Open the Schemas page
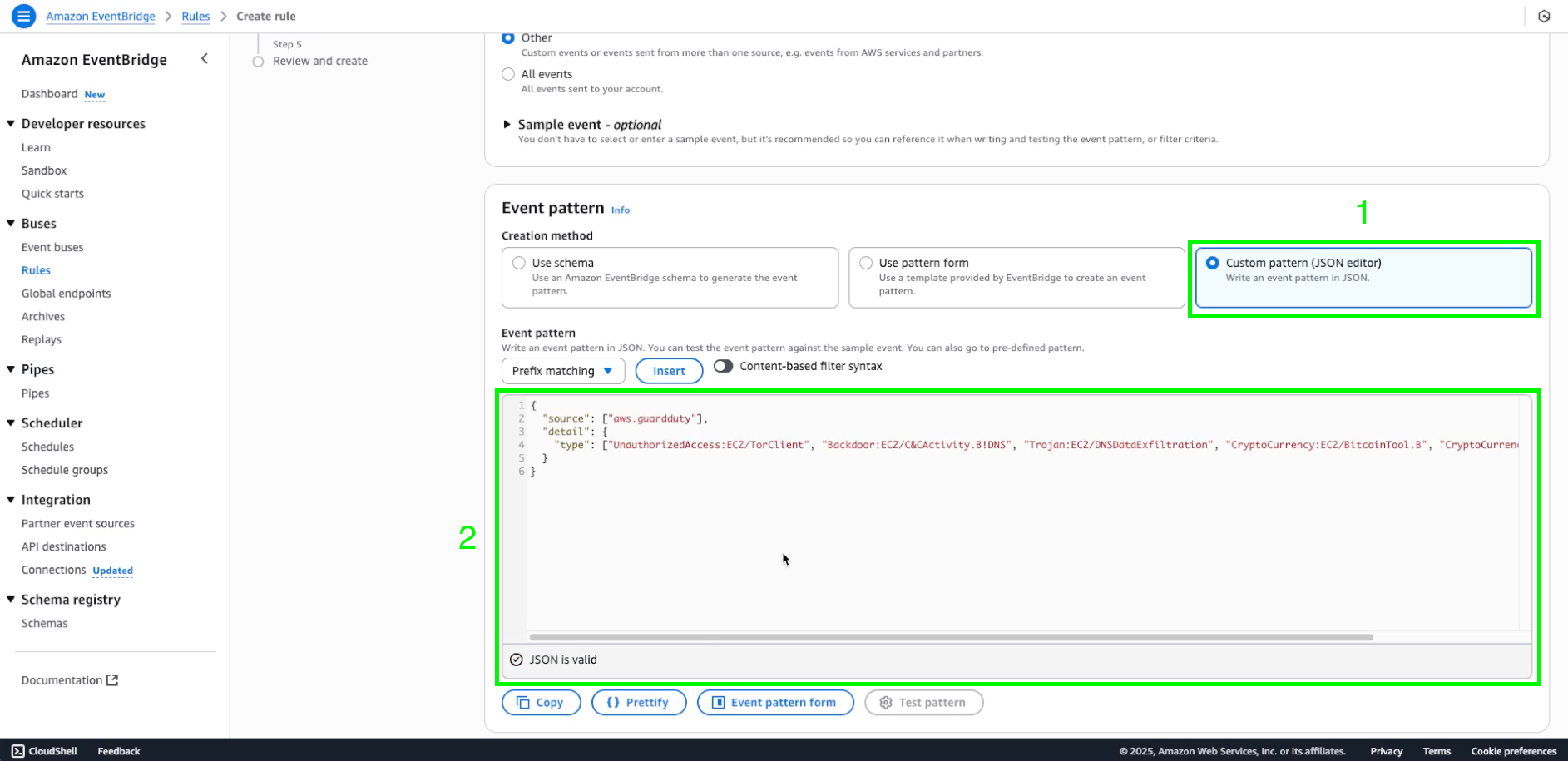 click(45, 623)
